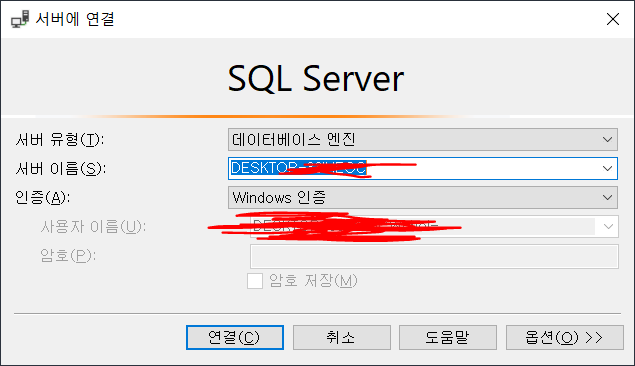
Task: Expand options with 옵션(O) >> button
Action: pos(565,337)
